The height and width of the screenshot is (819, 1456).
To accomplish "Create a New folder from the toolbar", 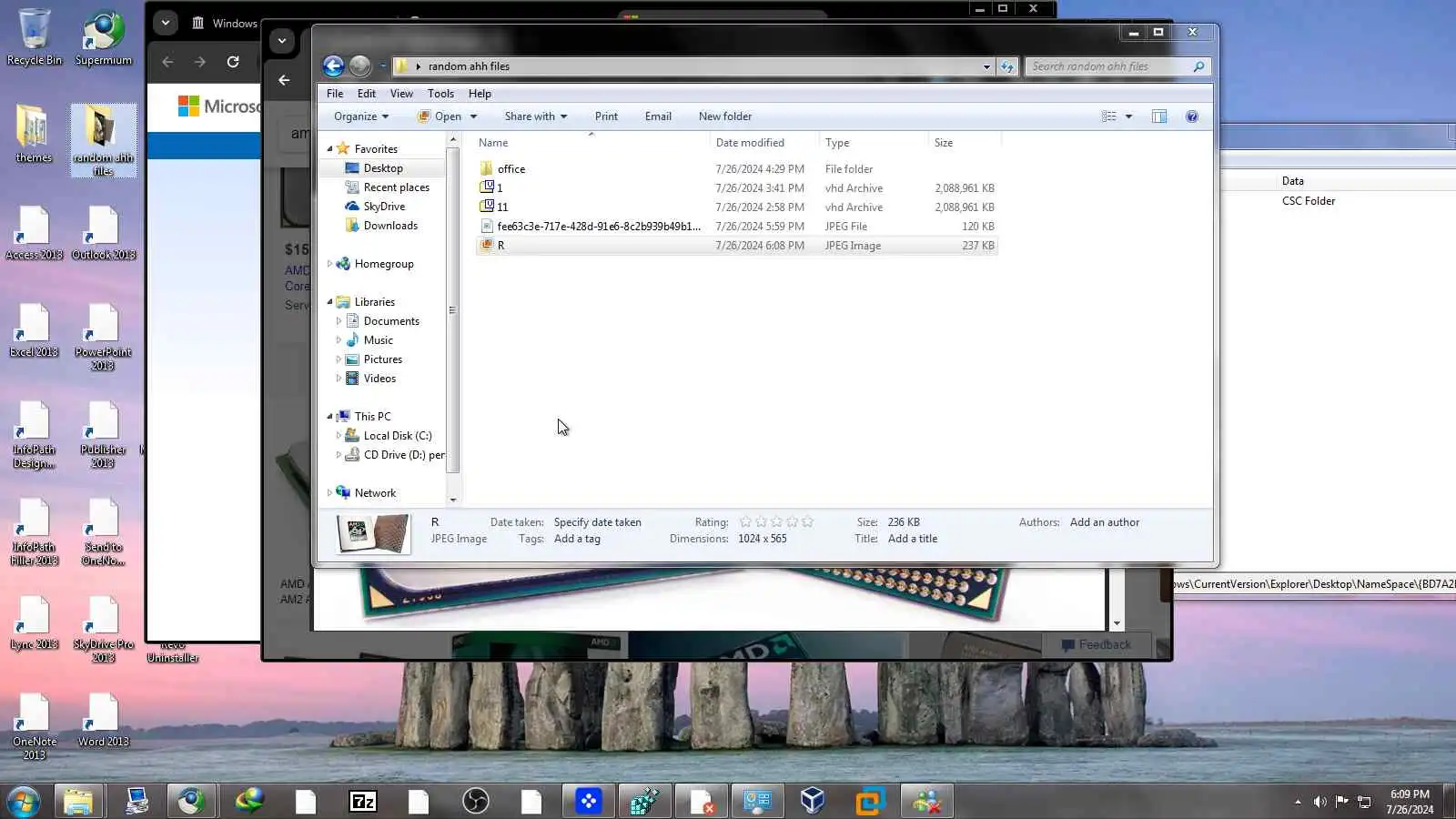I will (725, 116).
